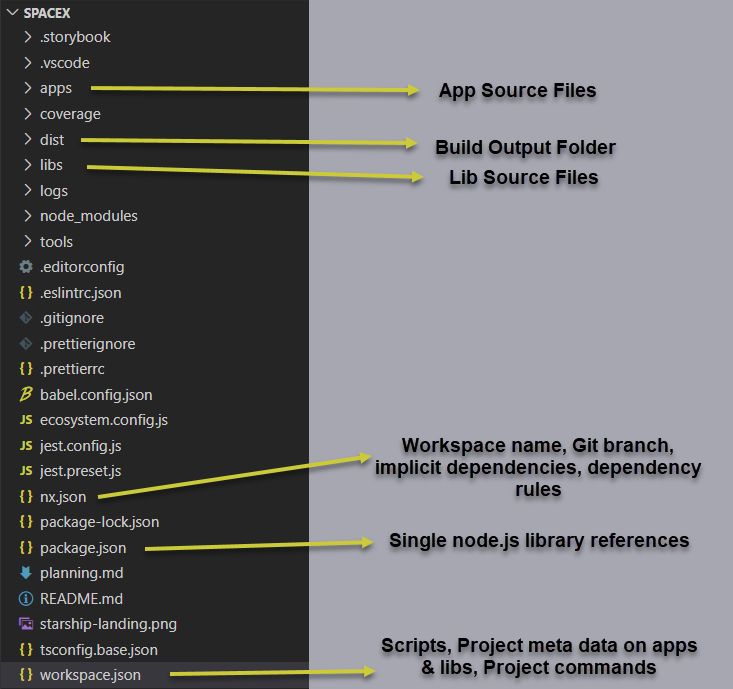Collapse the SPACEX root folder chevron
Screen dimensions: 733x689
pos(13,13)
